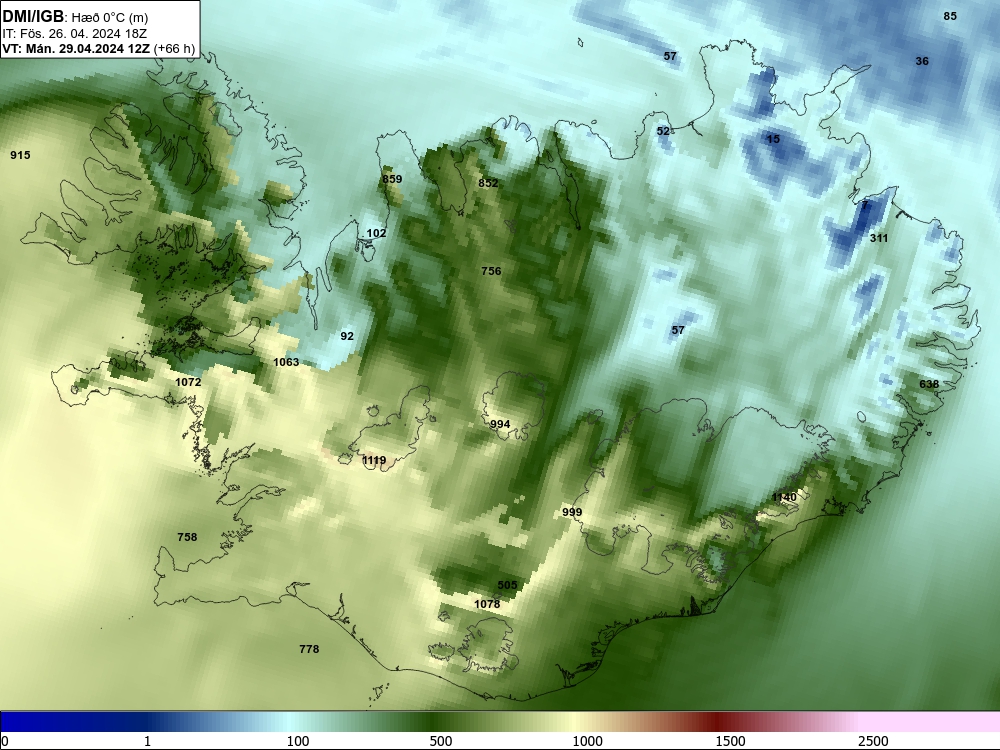Click the 778 value label
This screenshot has height=750, width=1000.
pyautogui.click(x=309, y=649)
